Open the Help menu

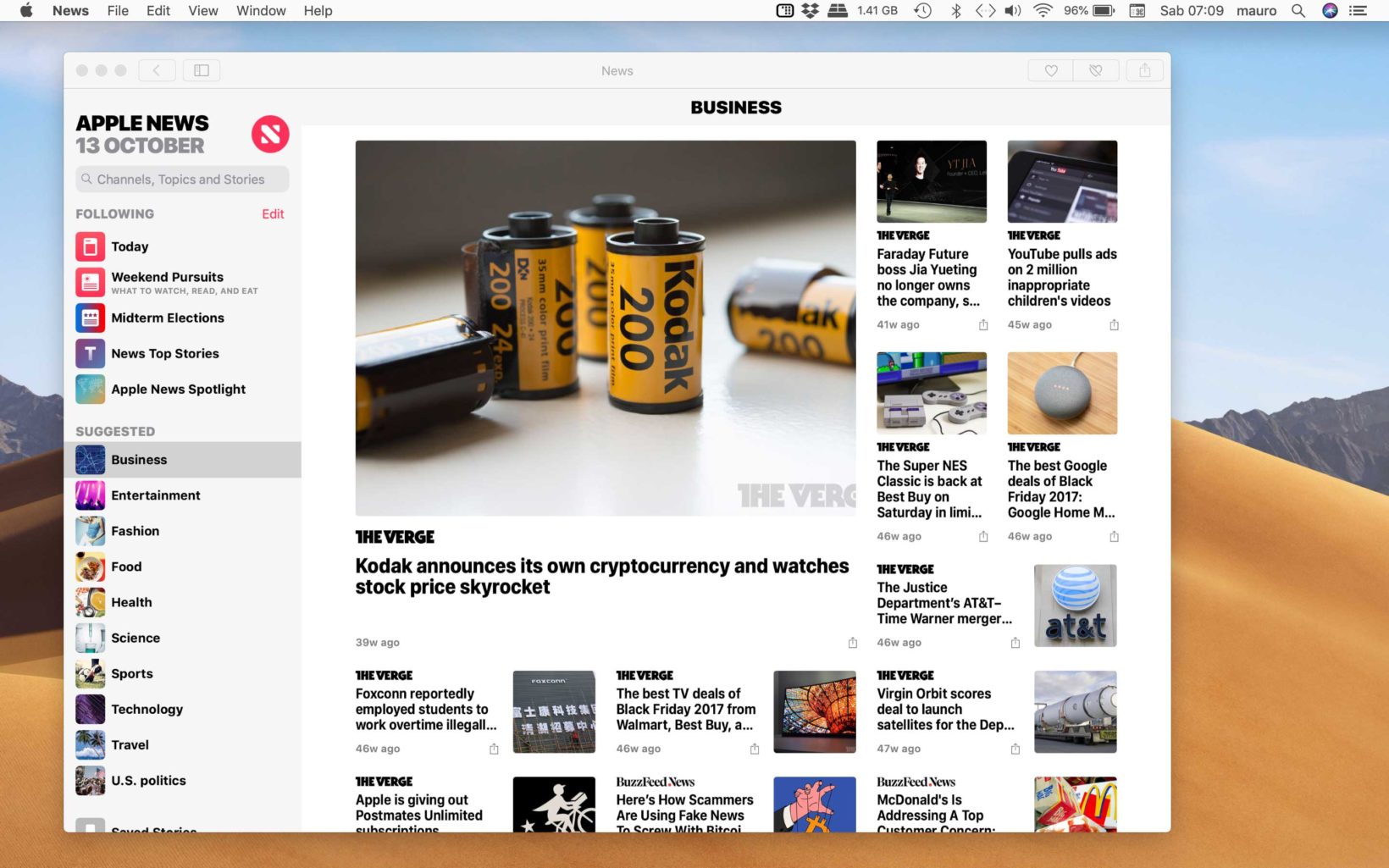318,11
